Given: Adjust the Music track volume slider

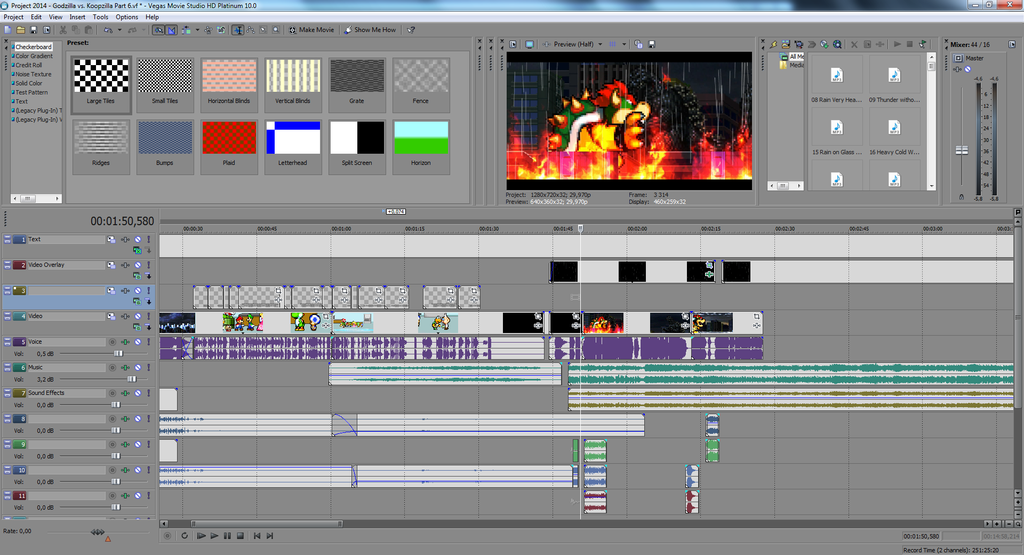Looking at the screenshot, I should point(132,379).
